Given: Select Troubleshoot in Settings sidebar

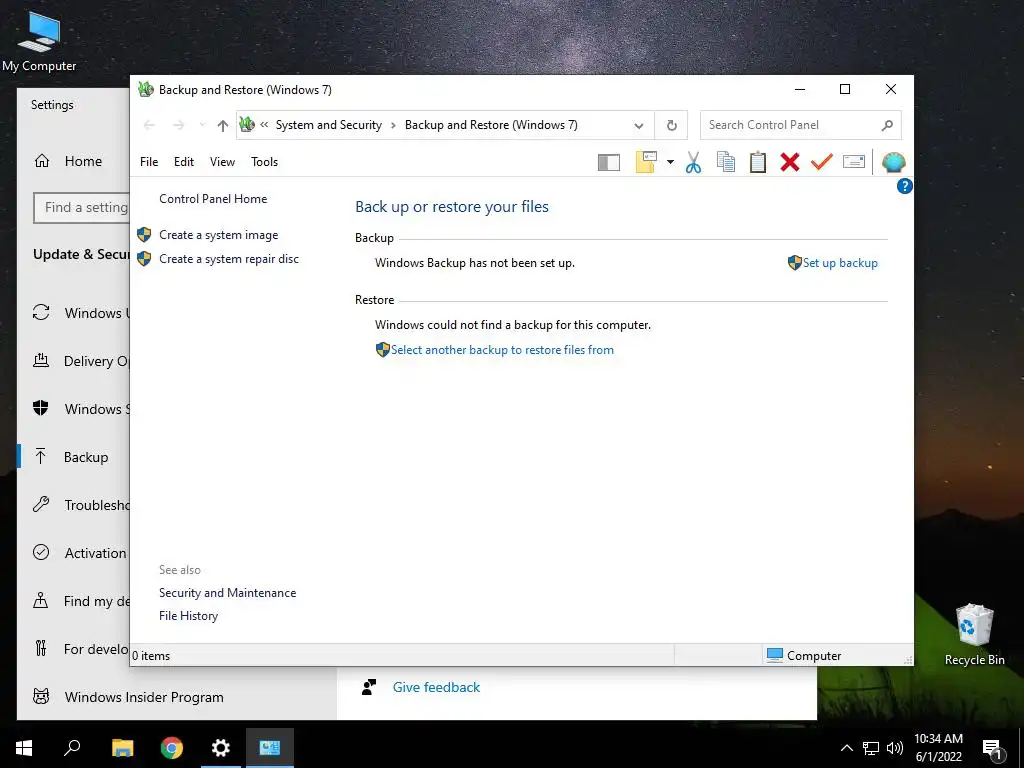Looking at the screenshot, I should [74, 505].
